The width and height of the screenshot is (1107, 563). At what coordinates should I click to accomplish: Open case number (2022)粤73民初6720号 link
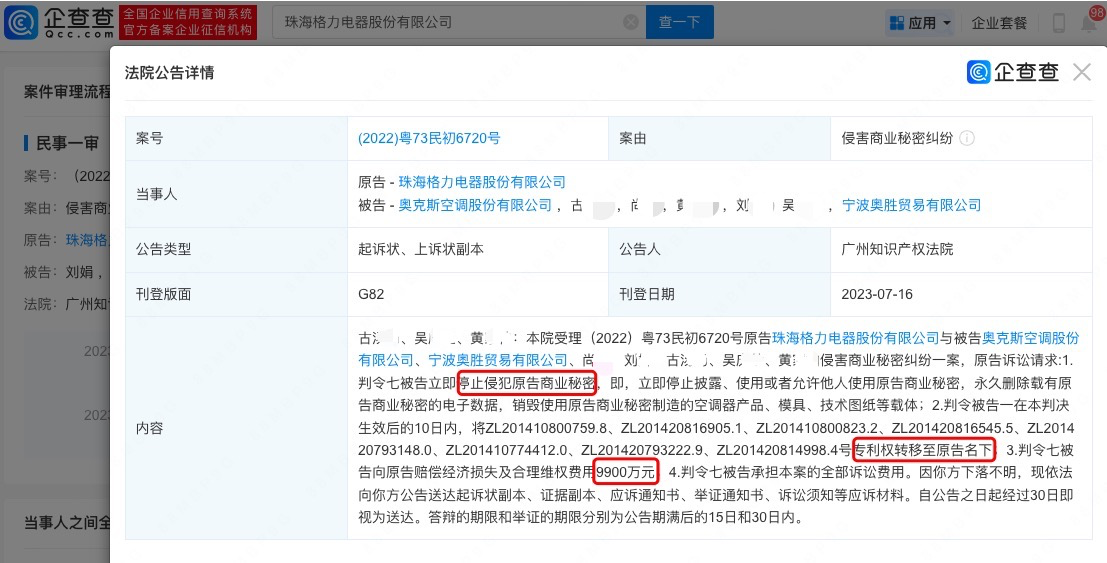click(429, 138)
